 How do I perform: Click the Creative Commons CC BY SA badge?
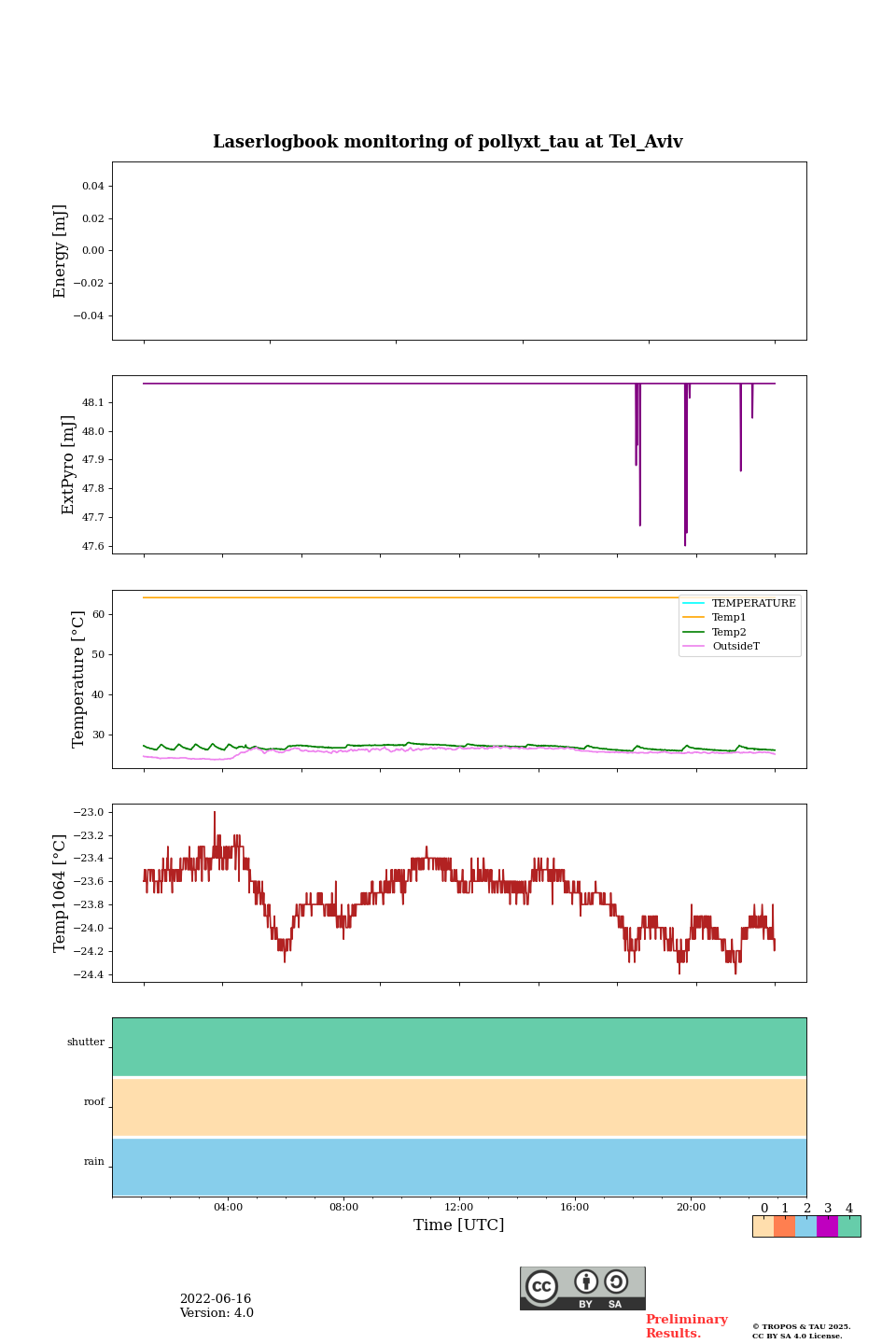(582, 1288)
